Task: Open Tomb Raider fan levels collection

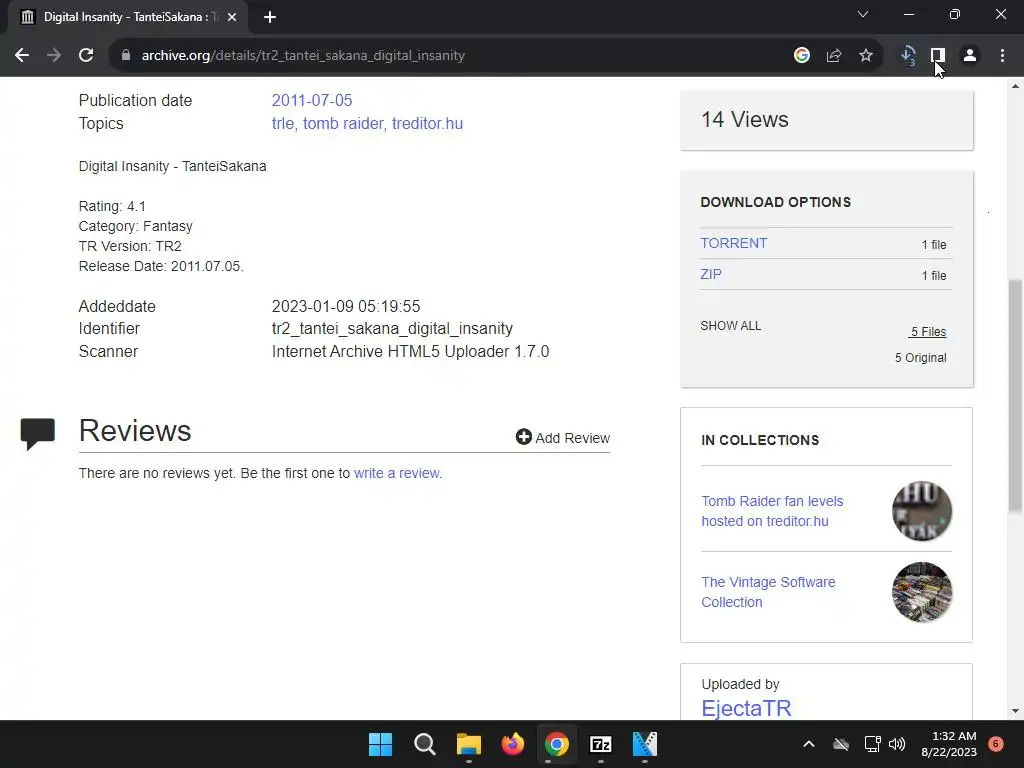Action: click(x=772, y=511)
